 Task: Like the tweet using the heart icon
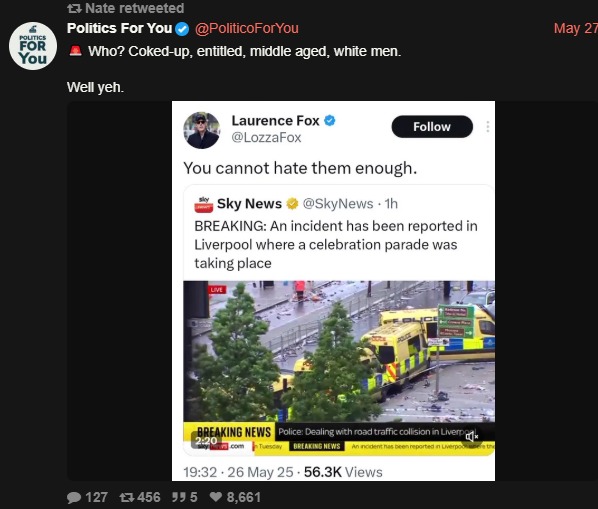click(x=216, y=497)
